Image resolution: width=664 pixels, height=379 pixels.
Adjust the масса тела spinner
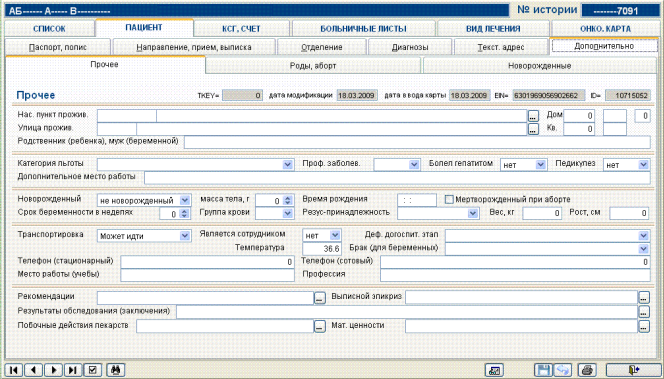coord(288,200)
